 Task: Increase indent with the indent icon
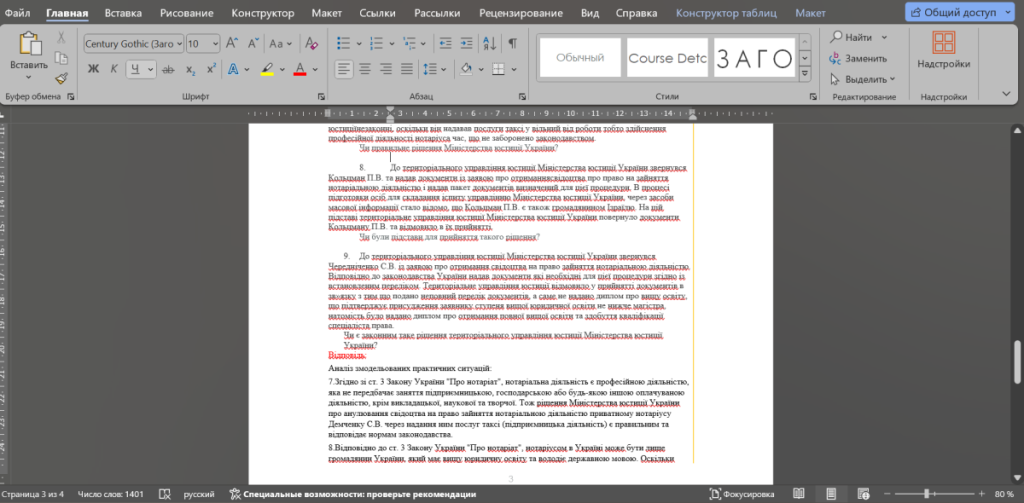coord(466,44)
